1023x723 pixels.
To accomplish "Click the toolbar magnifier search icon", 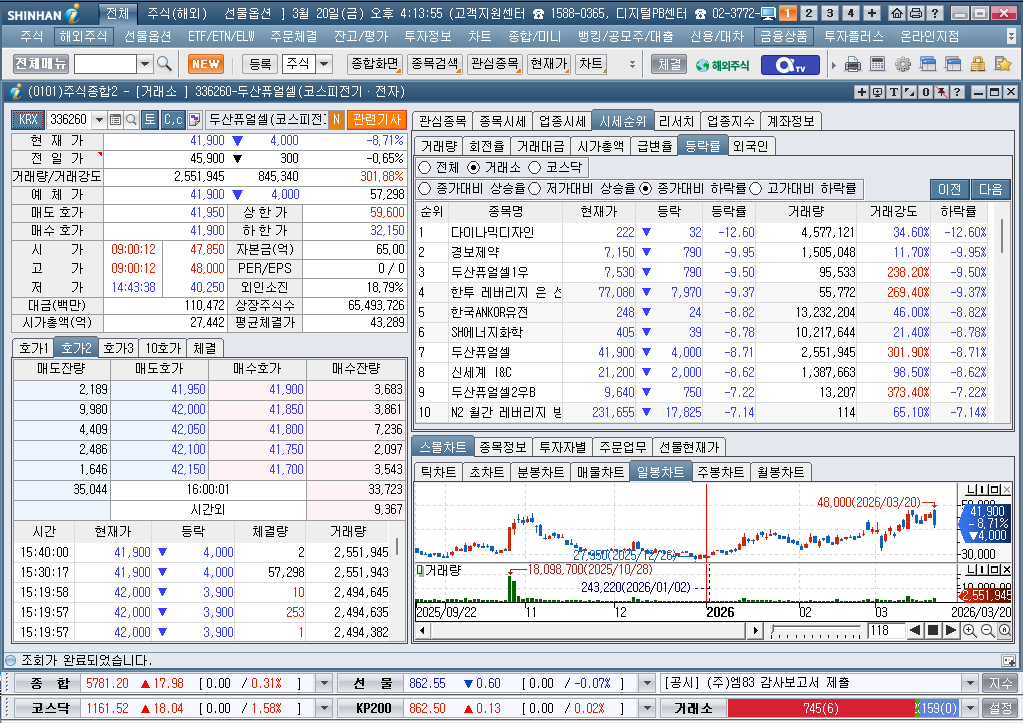I will (x=164, y=64).
